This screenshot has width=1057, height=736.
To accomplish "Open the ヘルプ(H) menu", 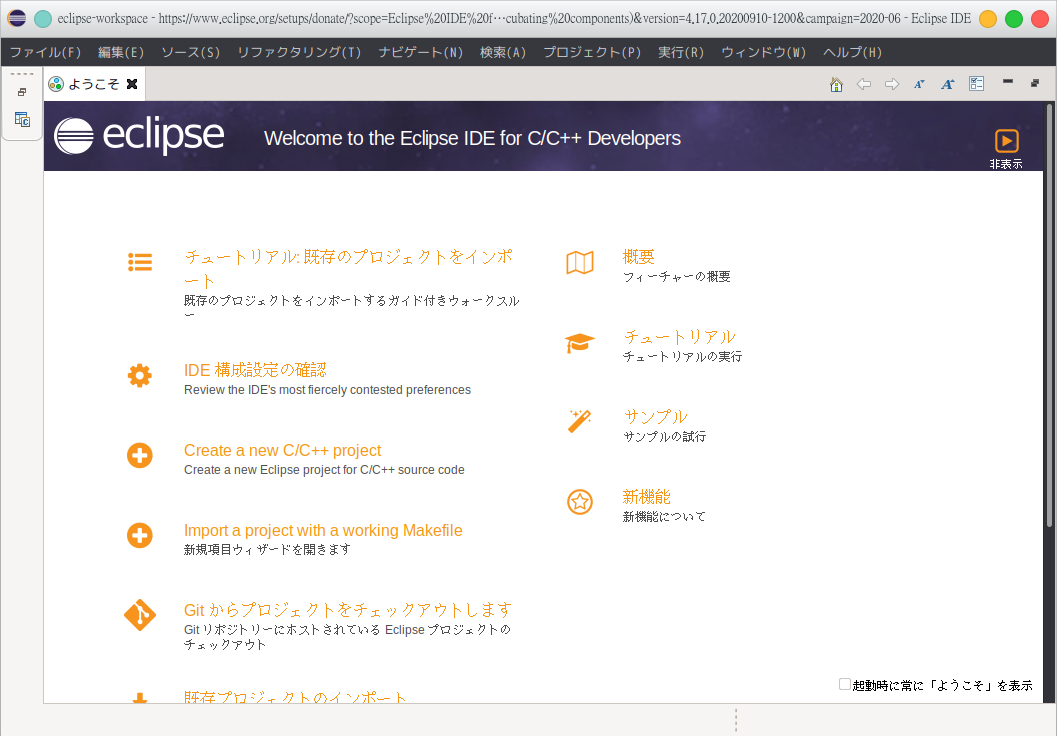I will (853, 52).
